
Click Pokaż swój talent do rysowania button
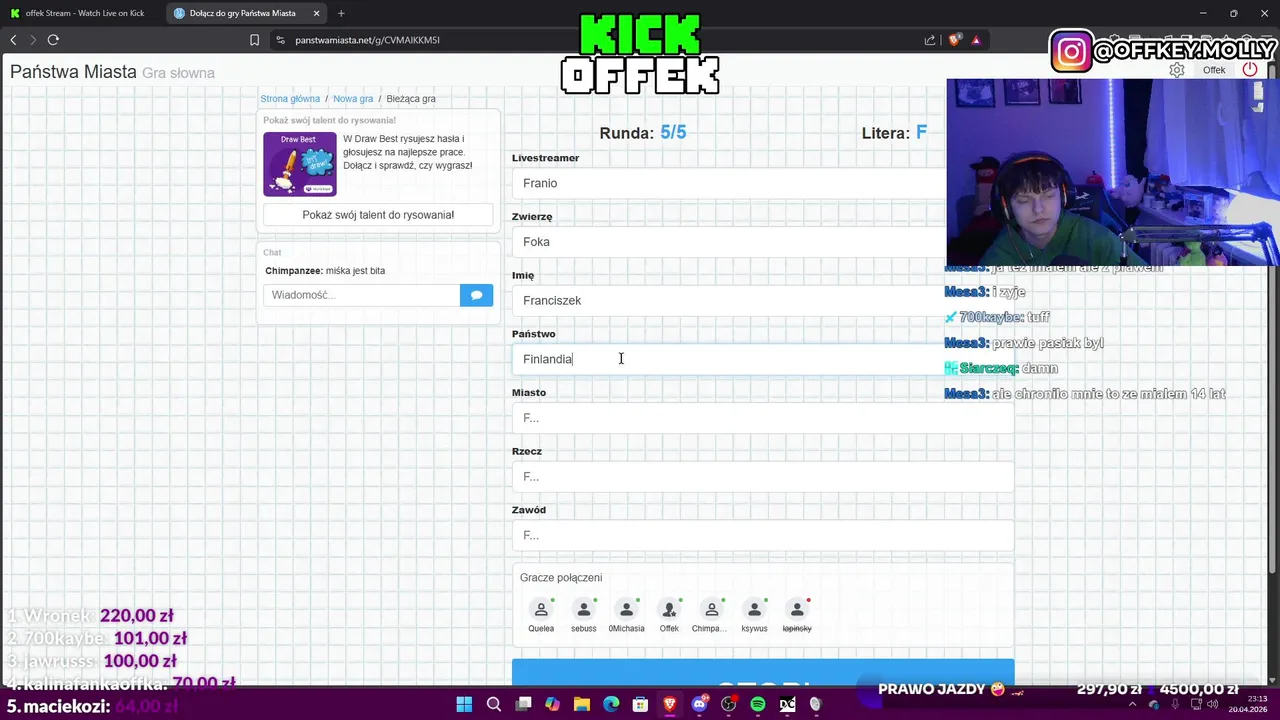click(x=378, y=215)
